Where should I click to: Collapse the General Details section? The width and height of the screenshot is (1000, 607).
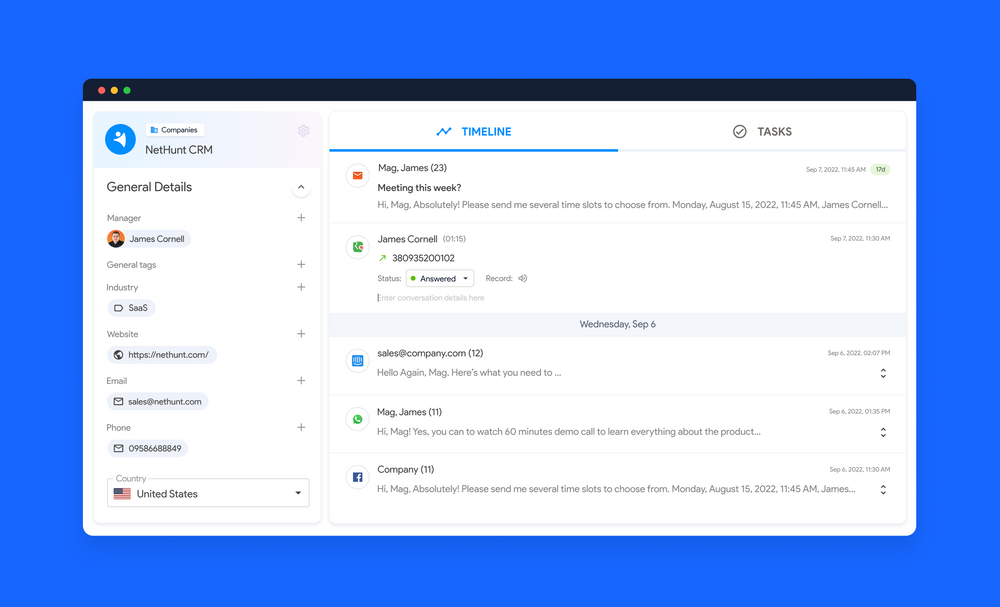[300, 187]
